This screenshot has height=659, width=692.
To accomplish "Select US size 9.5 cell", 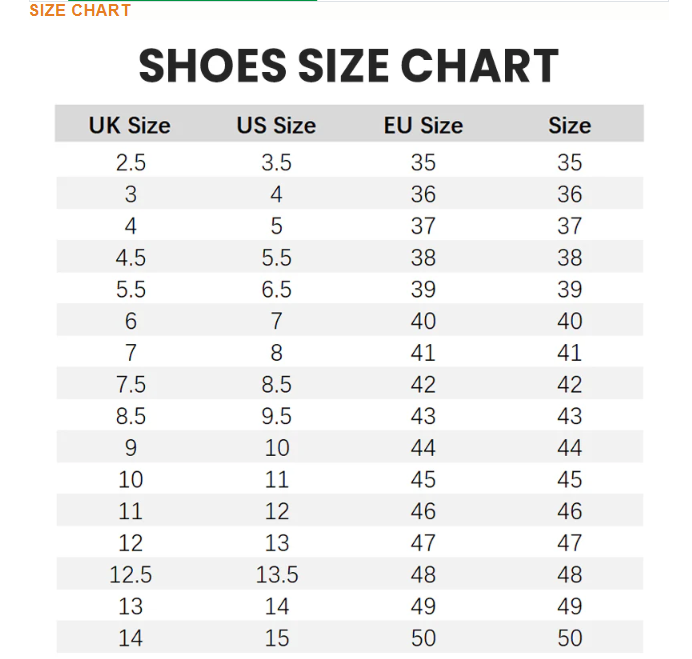I will point(276,416).
